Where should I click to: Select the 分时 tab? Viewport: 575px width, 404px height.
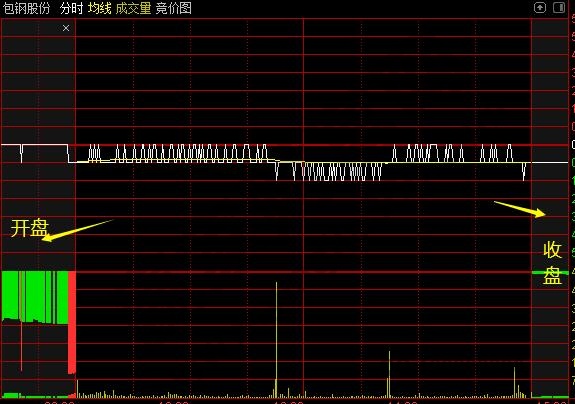[72, 8]
